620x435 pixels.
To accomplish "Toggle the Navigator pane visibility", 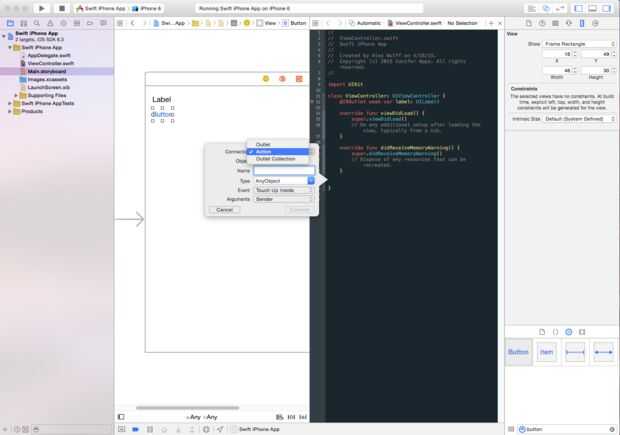I will click(x=578, y=8).
